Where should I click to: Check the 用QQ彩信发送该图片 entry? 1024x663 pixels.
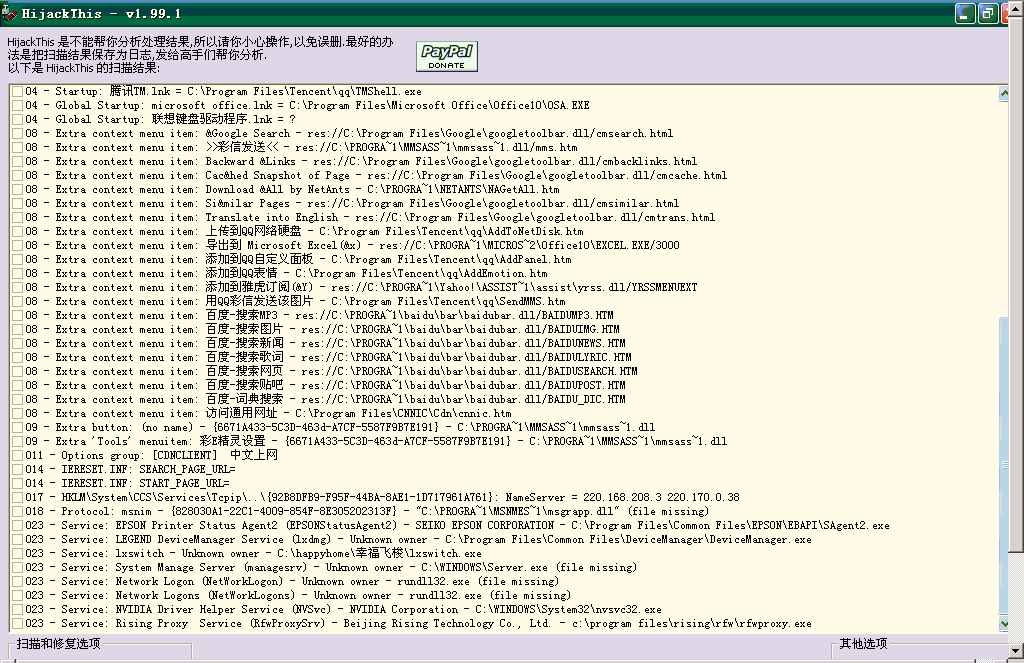[x=18, y=301]
